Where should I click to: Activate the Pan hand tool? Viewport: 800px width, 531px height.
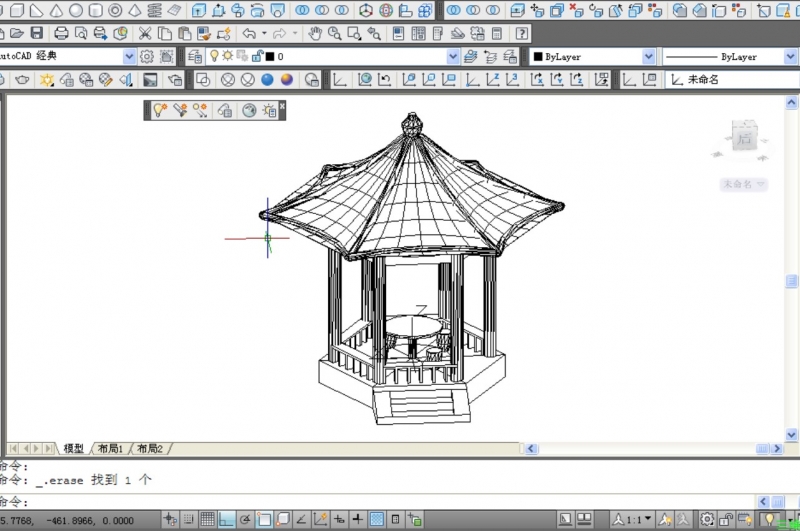coord(315,34)
